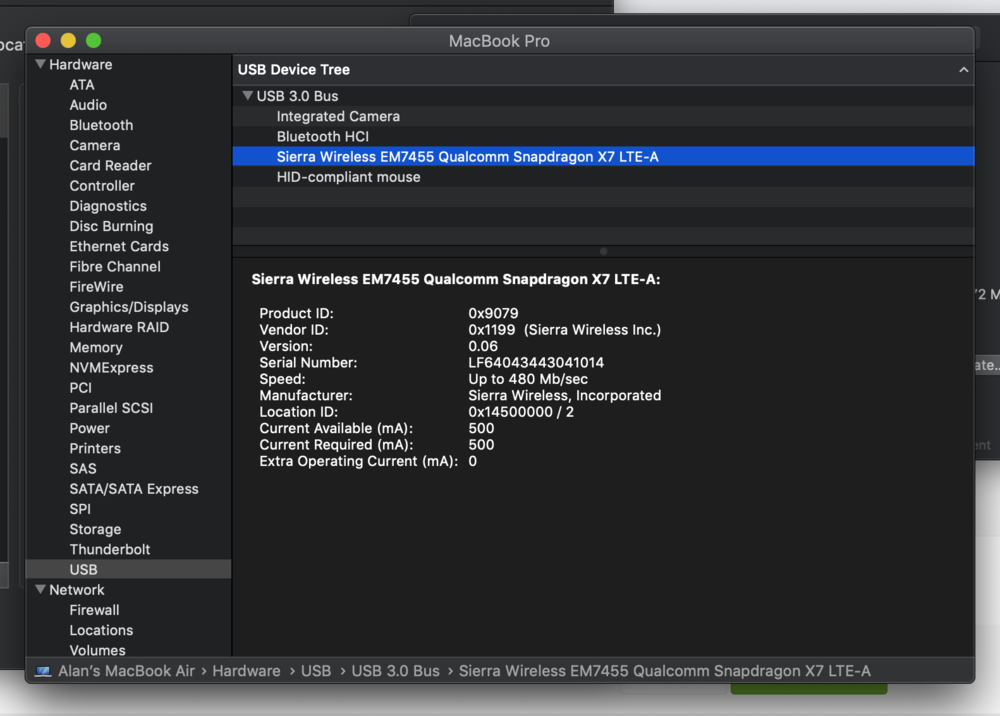Select Locations under Network
Viewport: 1000px width, 716px height.
(x=101, y=631)
